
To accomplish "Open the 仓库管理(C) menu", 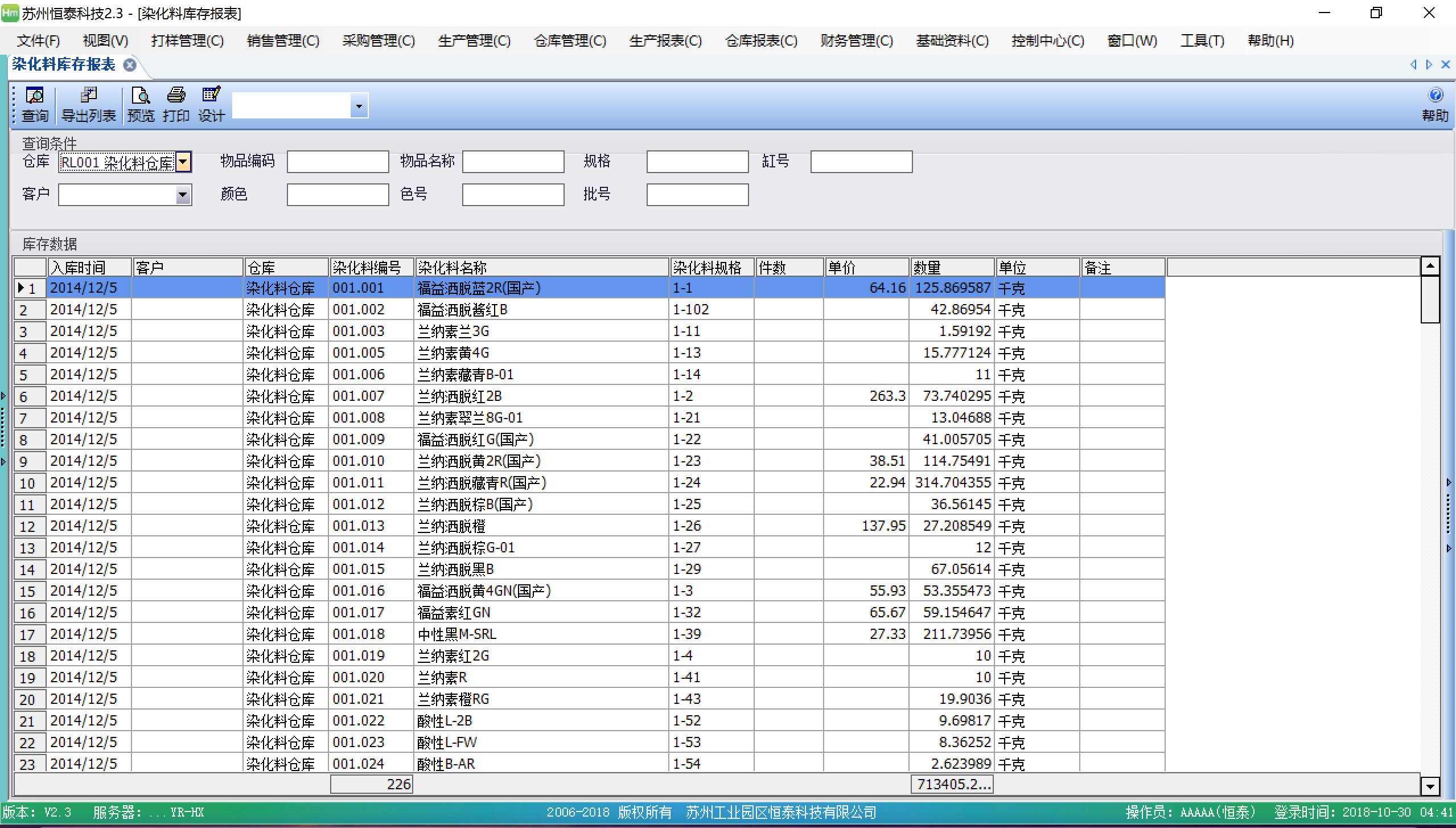I will [570, 41].
